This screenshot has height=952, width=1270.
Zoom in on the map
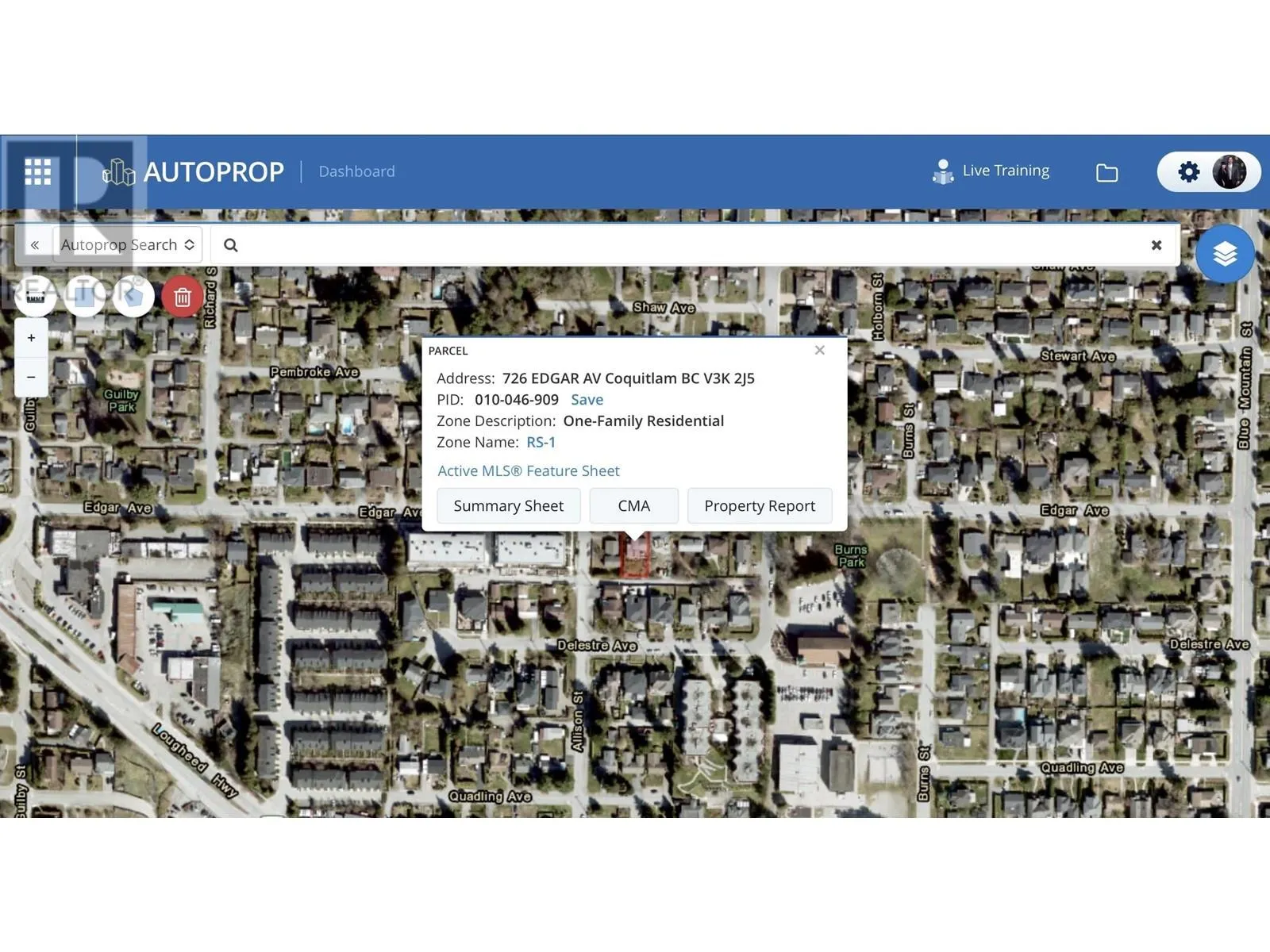point(32,338)
